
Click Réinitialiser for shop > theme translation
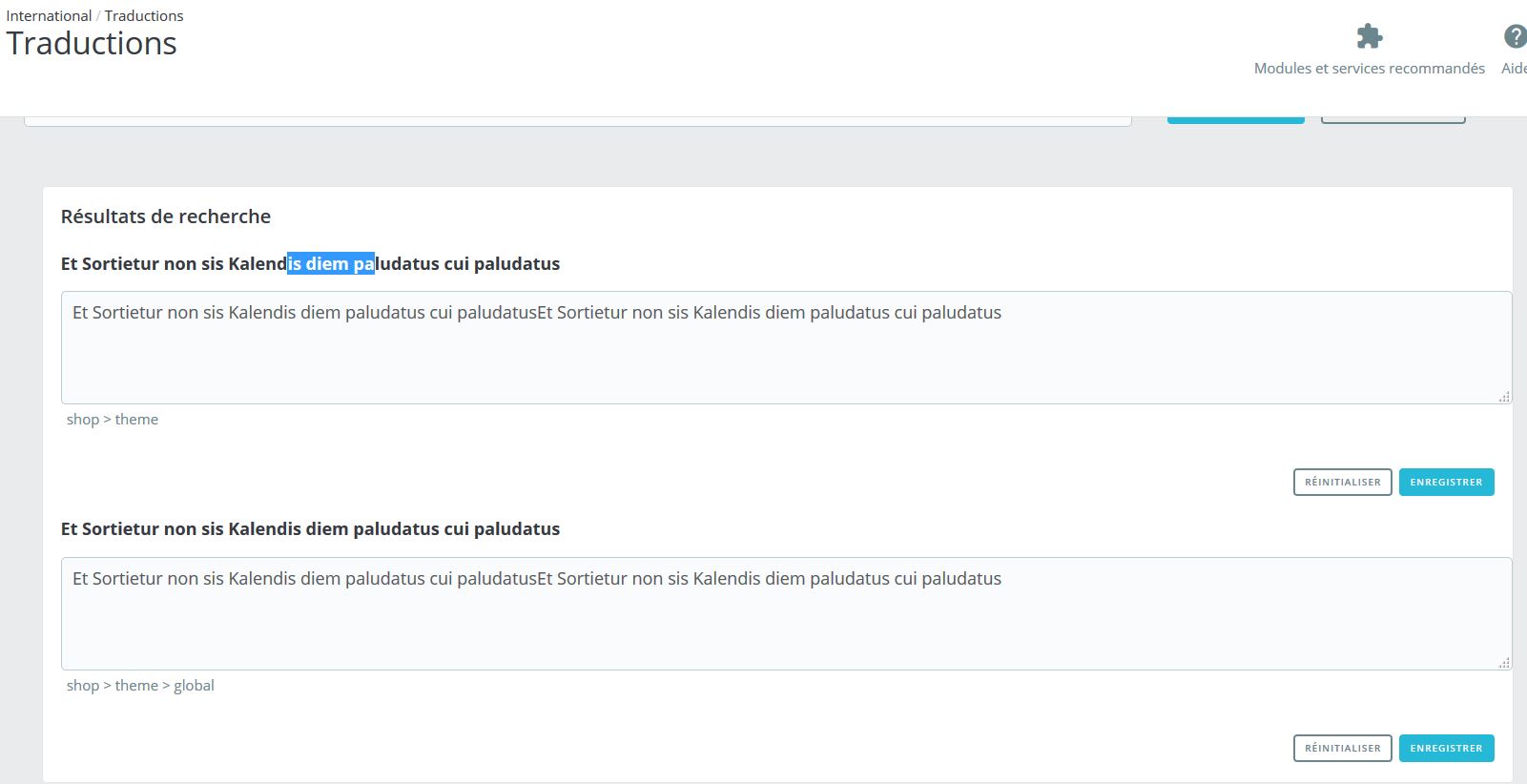(x=1342, y=482)
